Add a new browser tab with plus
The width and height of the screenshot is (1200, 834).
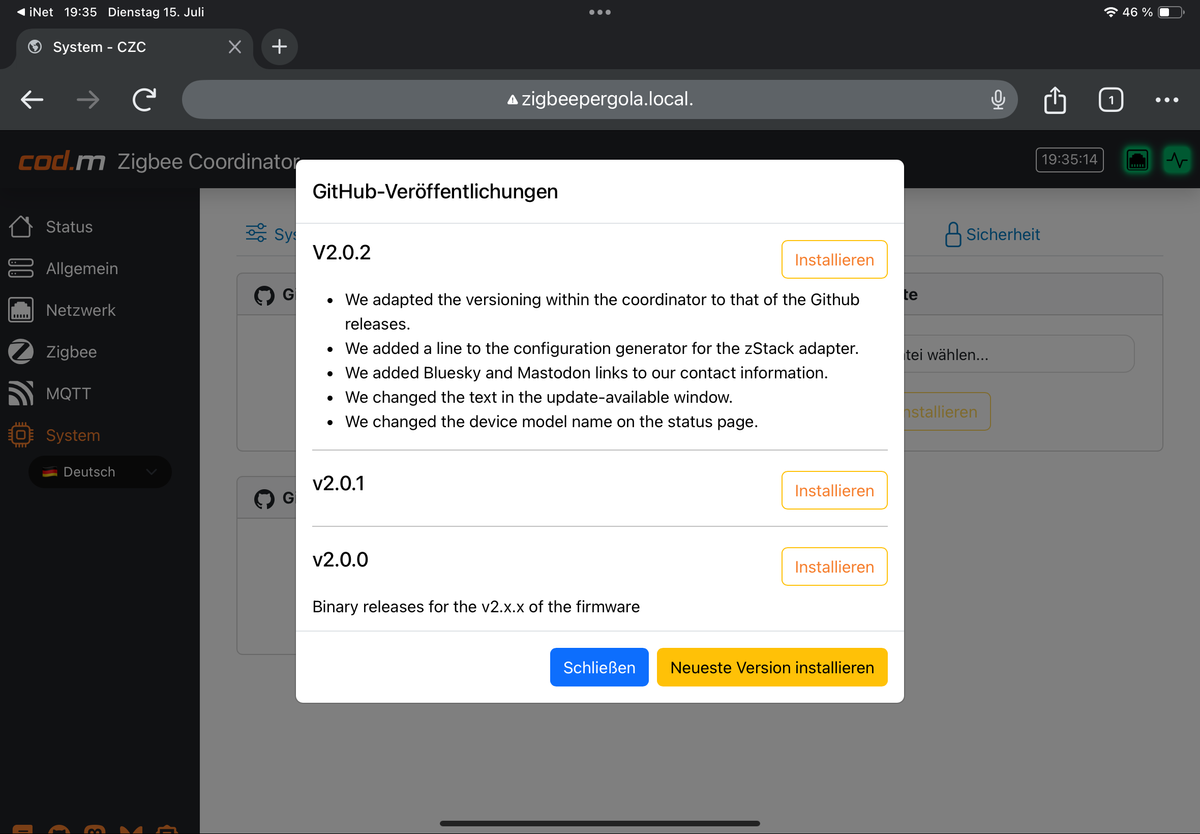tap(279, 47)
